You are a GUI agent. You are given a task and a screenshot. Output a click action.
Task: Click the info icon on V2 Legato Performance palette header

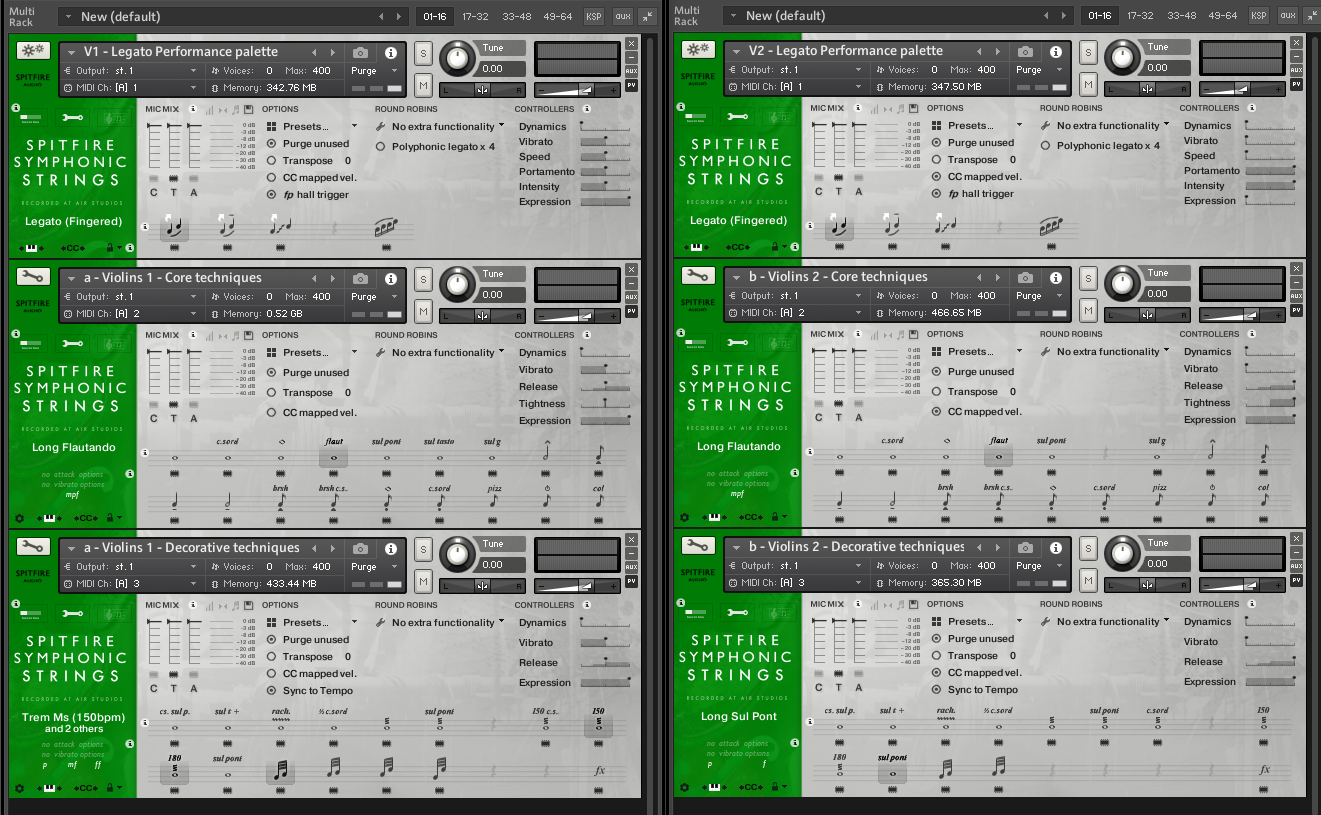[1056, 50]
